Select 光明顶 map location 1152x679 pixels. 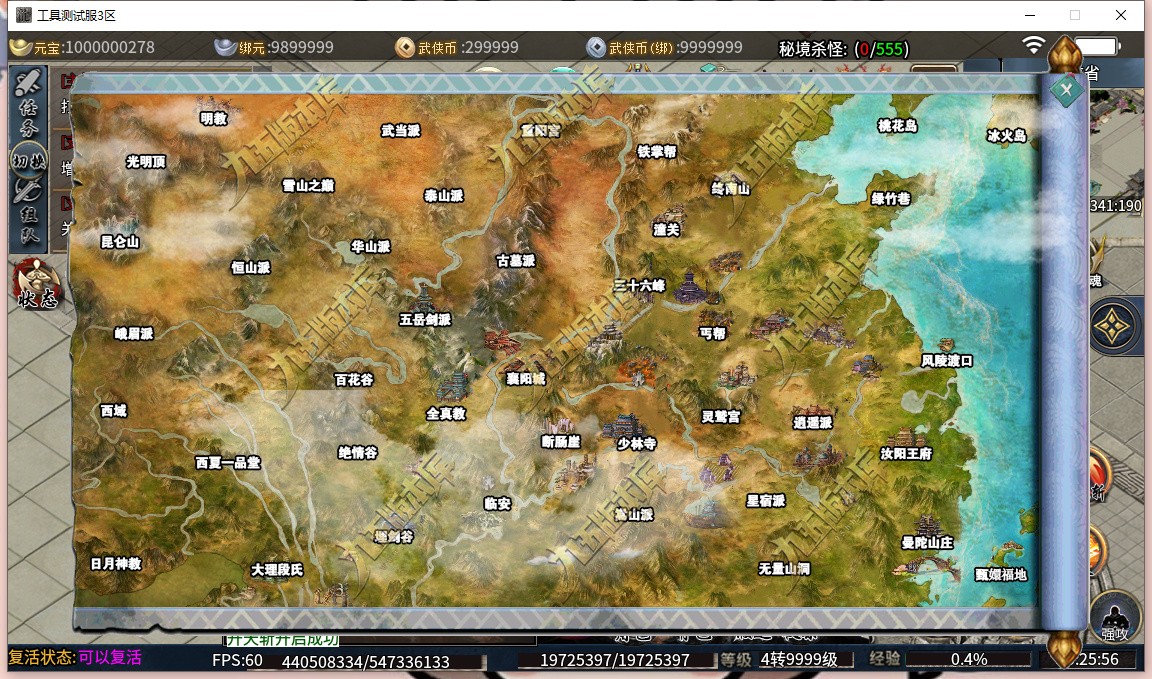click(x=145, y=162)
